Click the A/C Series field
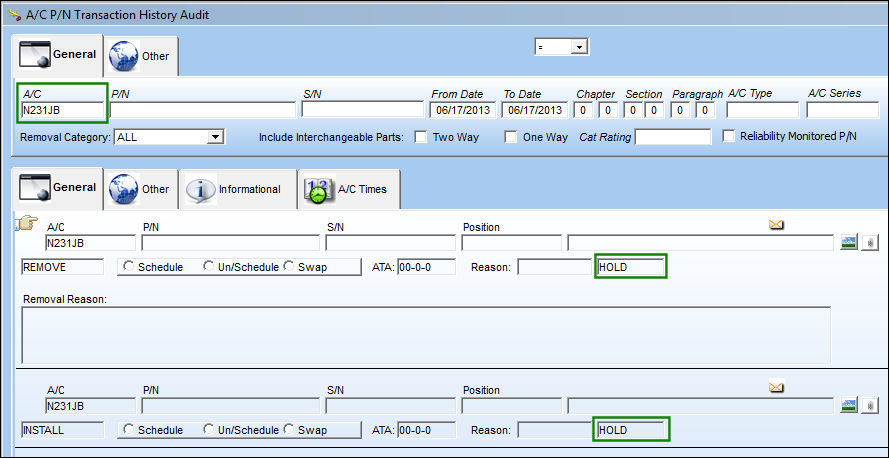This screenshot has width=889, height=458. [843, 110]
